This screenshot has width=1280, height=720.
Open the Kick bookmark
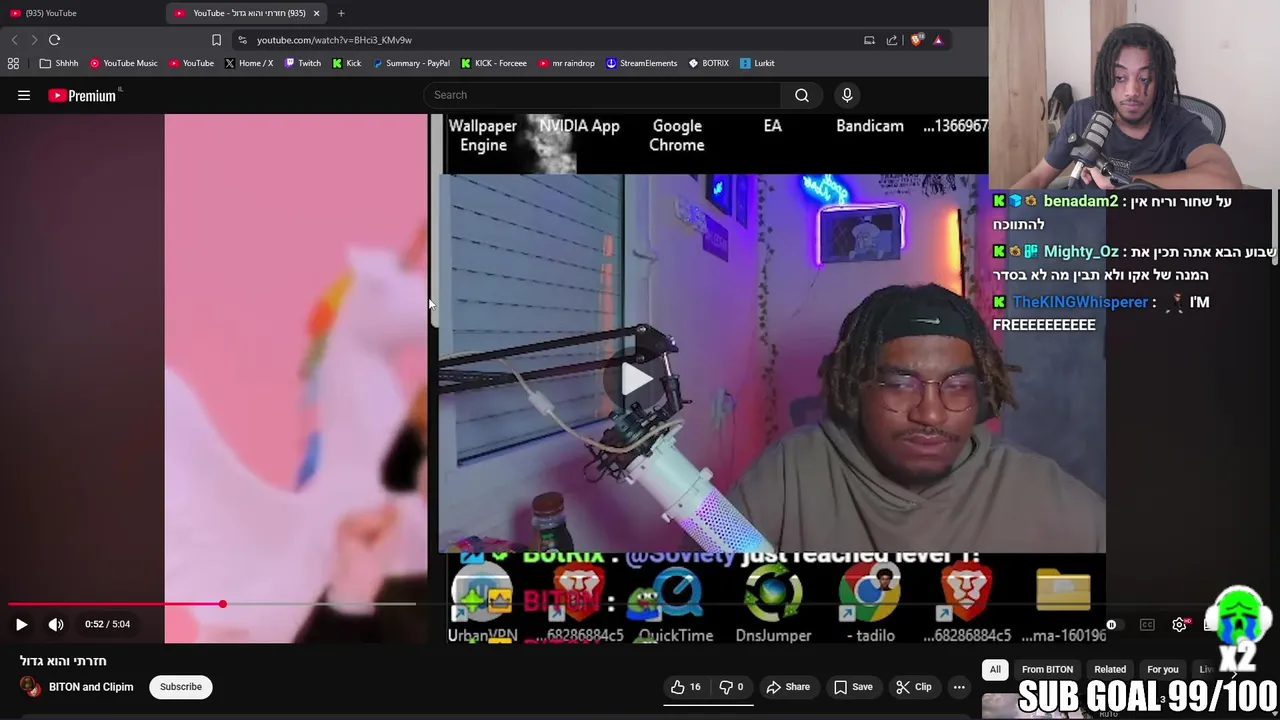(x=346, y=63)
